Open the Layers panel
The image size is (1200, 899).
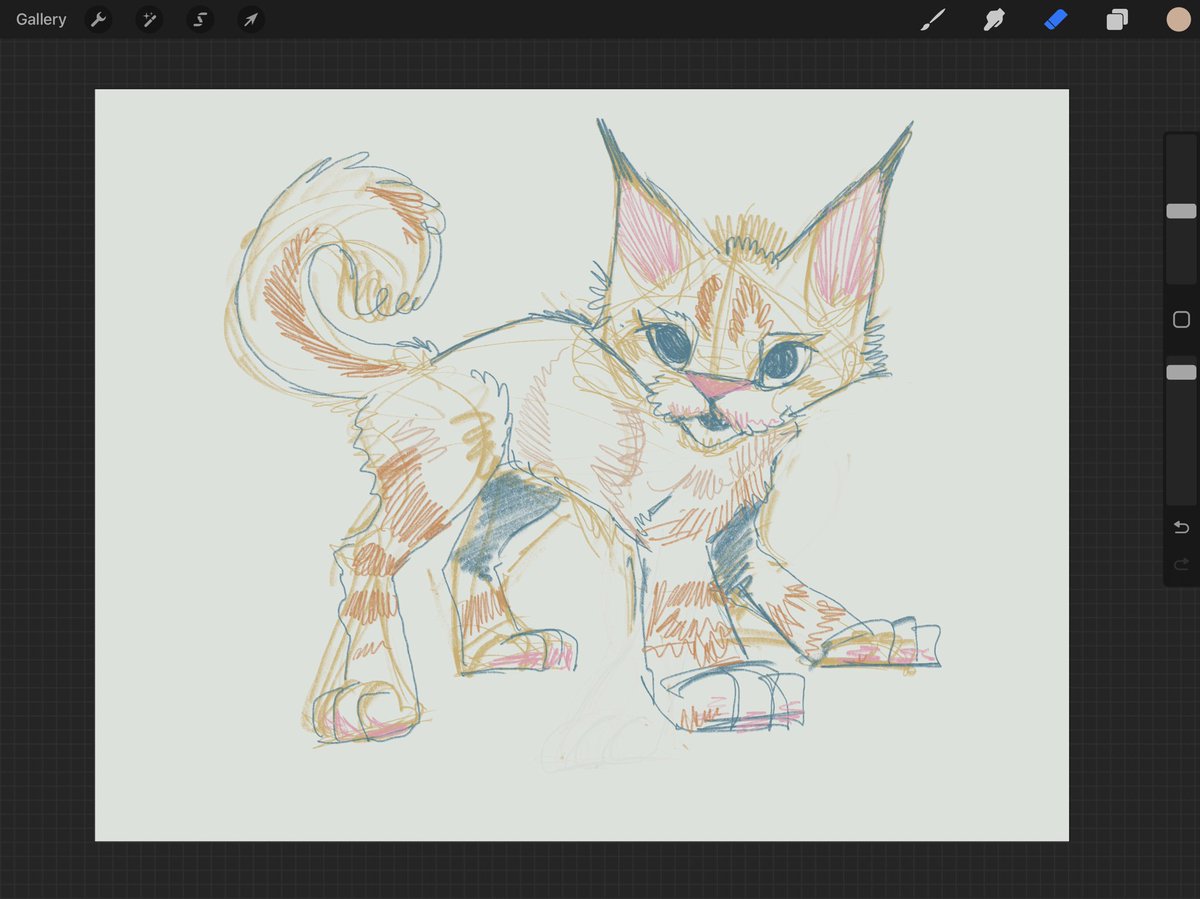(x=1117, y=18)
